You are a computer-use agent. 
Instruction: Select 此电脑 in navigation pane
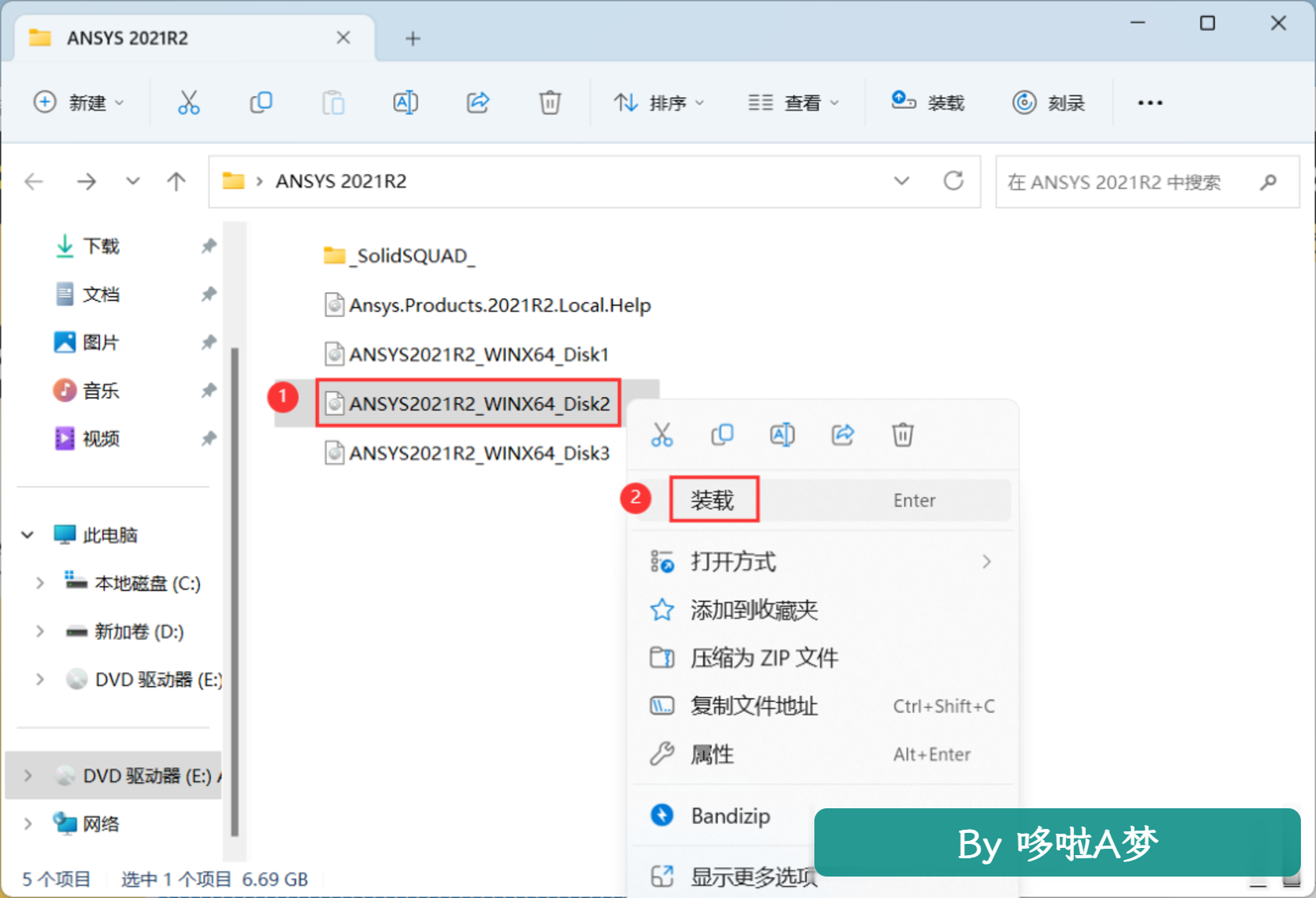(x=110, y=535)
